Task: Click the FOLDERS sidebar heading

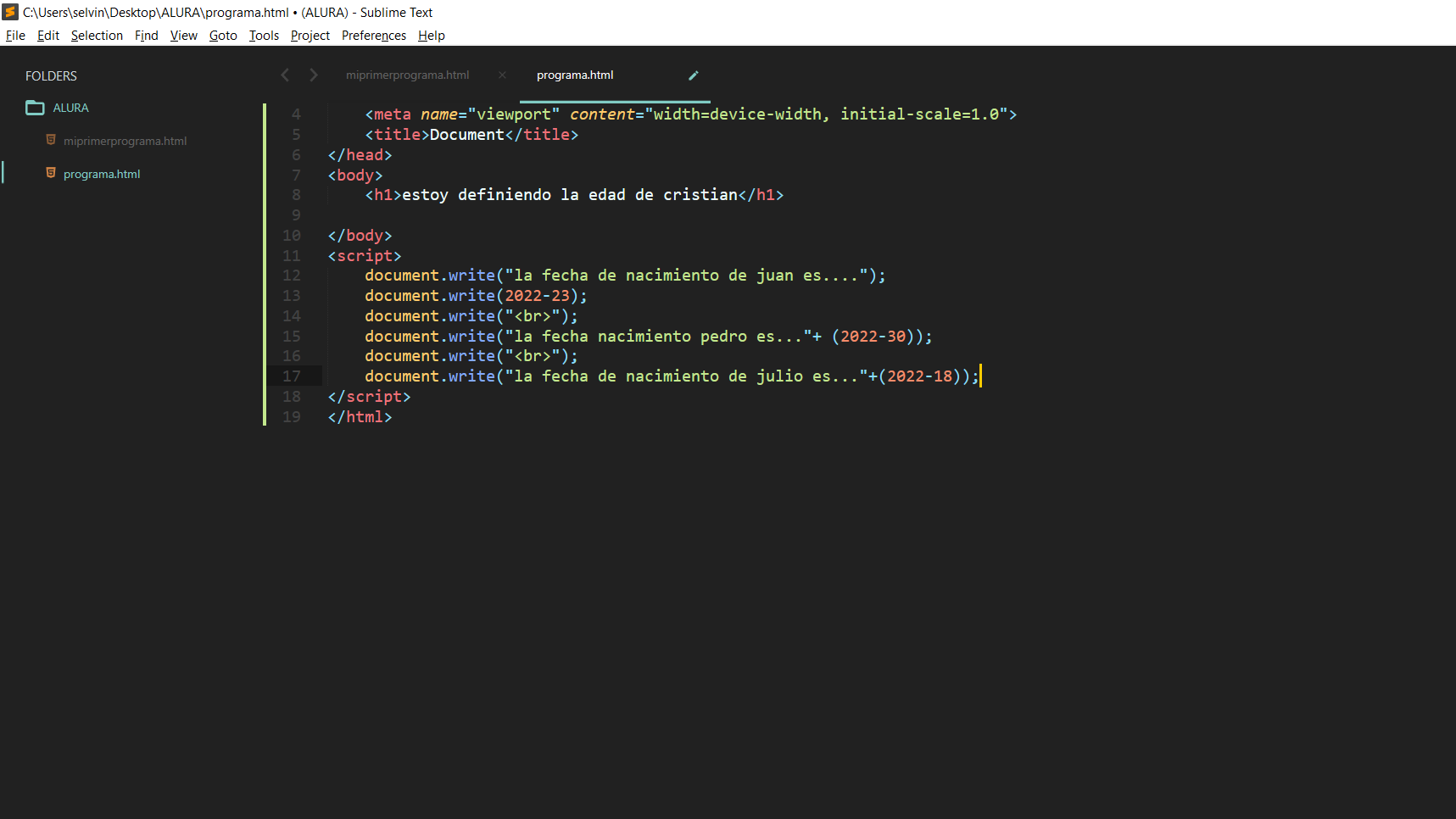Action: pyautogui.click(x=51, y=75)
